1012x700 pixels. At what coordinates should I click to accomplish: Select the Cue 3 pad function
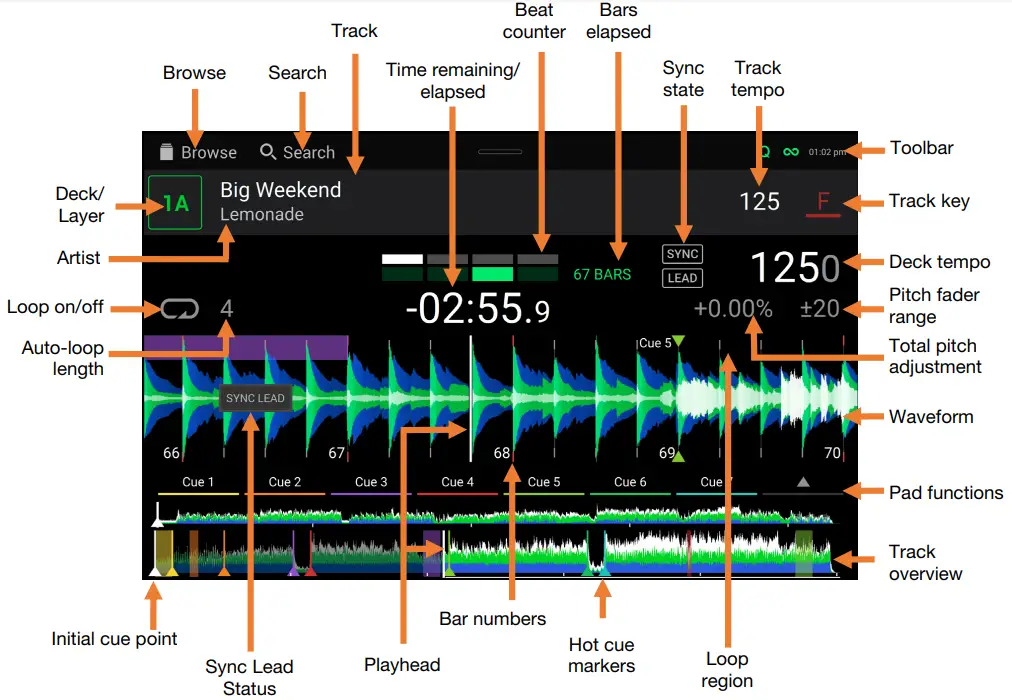[371, 483]
